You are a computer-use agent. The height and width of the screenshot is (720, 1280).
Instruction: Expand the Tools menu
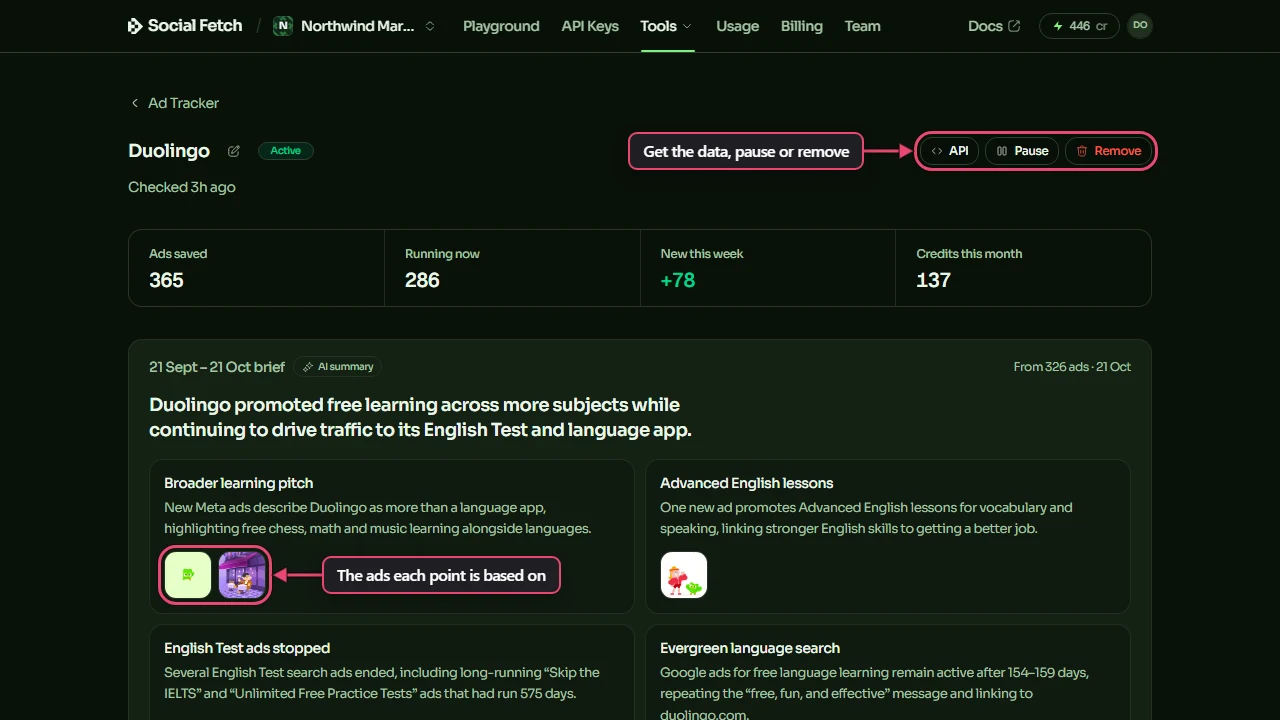[x=667, y=26]
